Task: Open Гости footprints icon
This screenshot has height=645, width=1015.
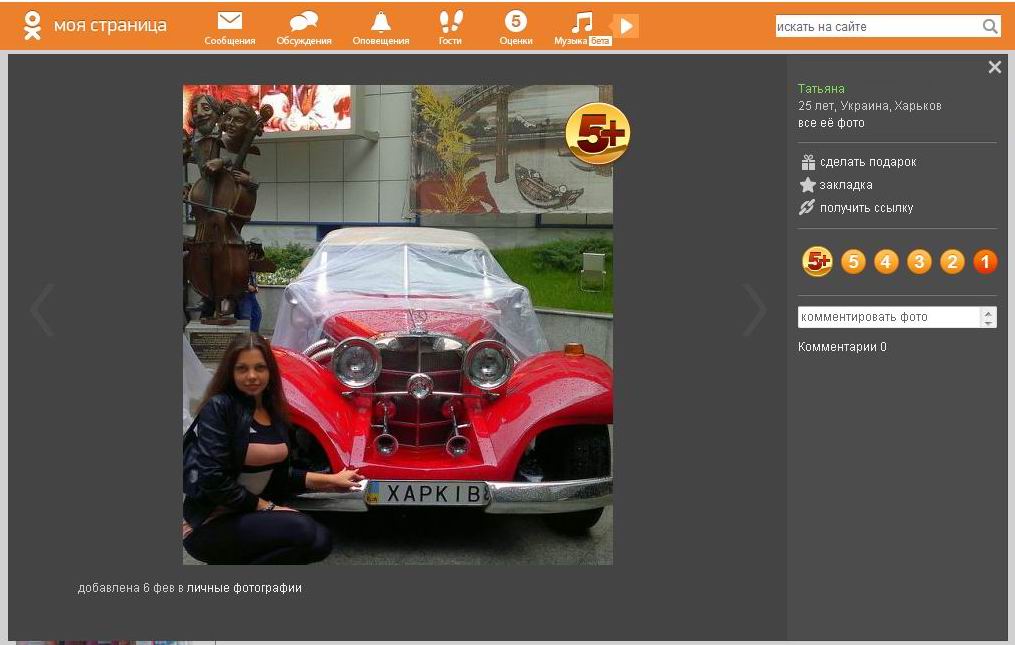Action: pos(450,21)
